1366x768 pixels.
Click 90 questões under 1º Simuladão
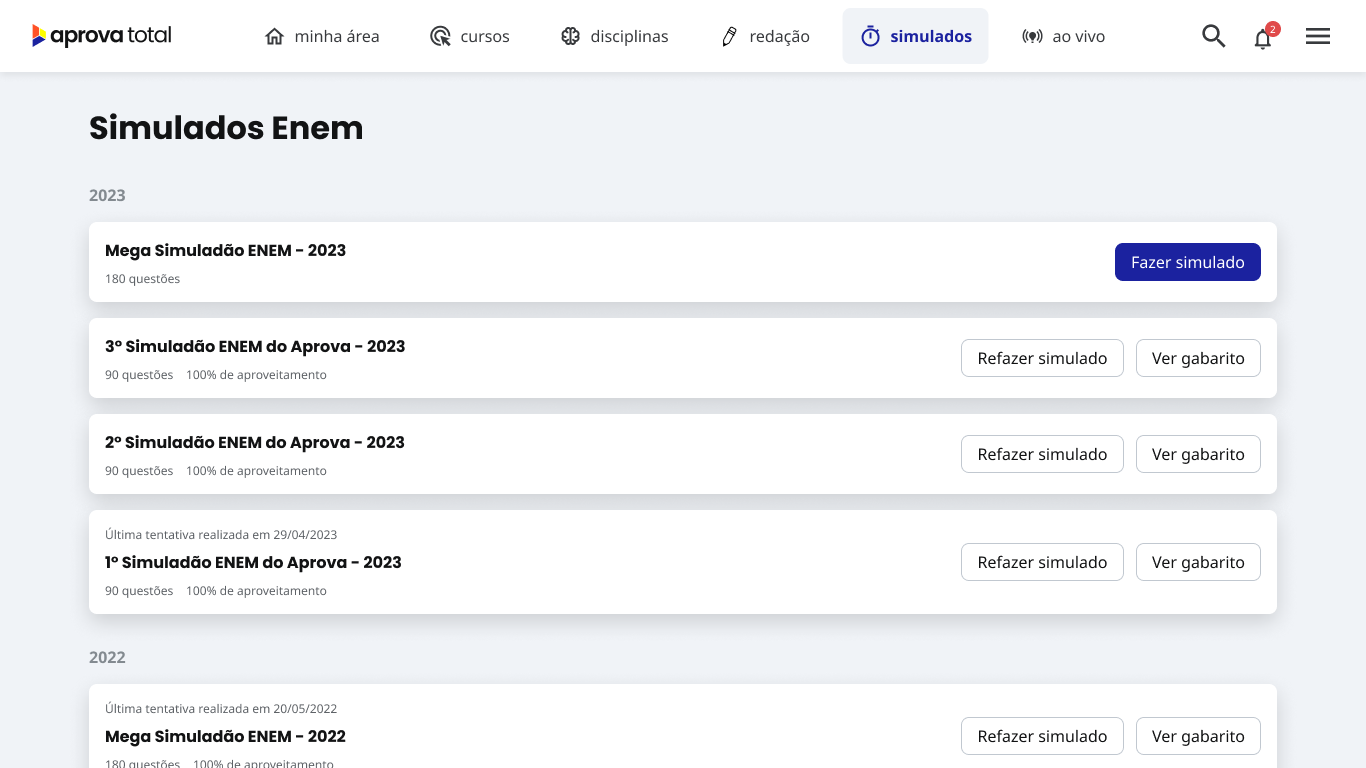point(139,591)
